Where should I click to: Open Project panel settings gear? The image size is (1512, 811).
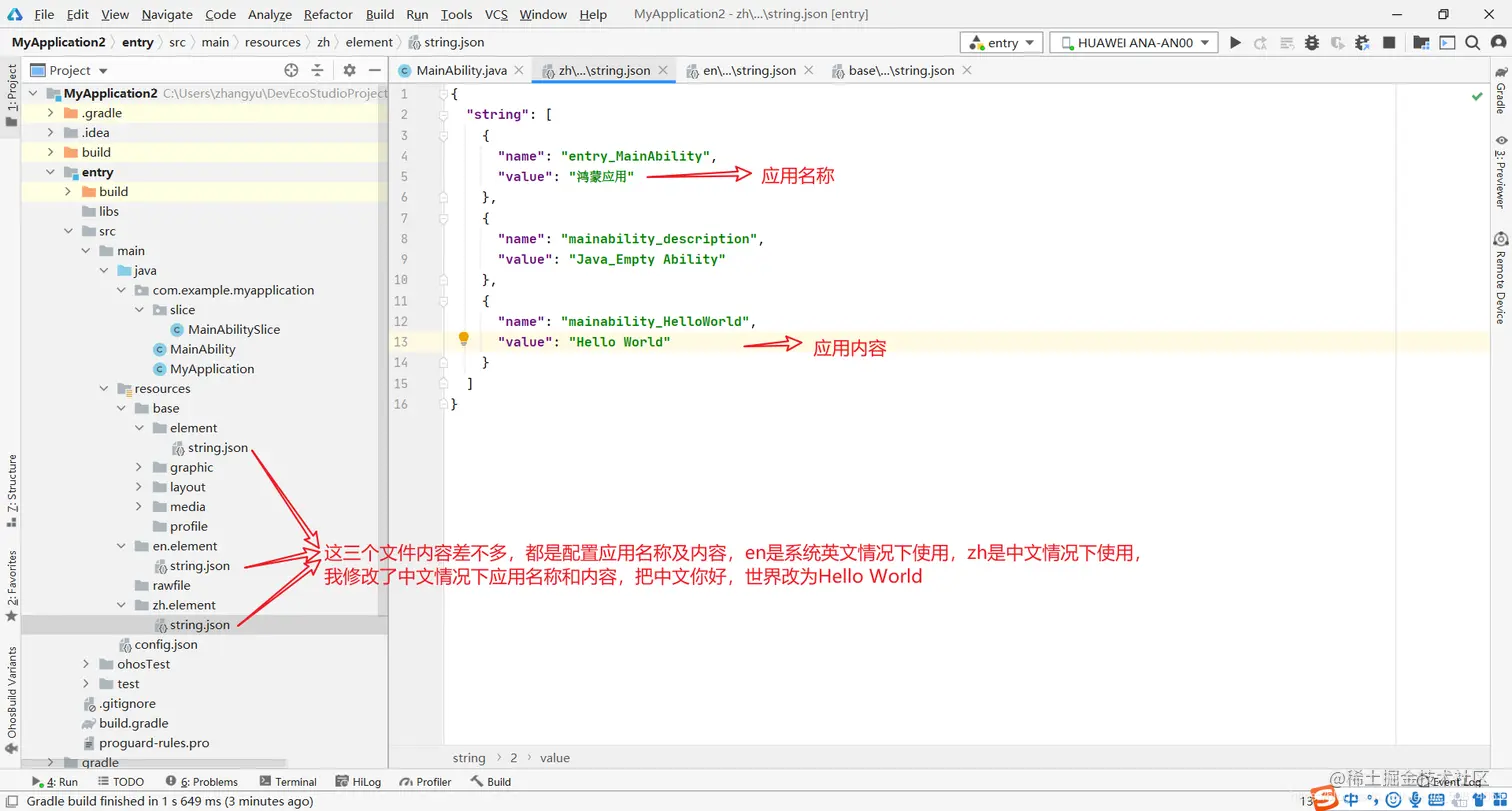click(349, 70)
